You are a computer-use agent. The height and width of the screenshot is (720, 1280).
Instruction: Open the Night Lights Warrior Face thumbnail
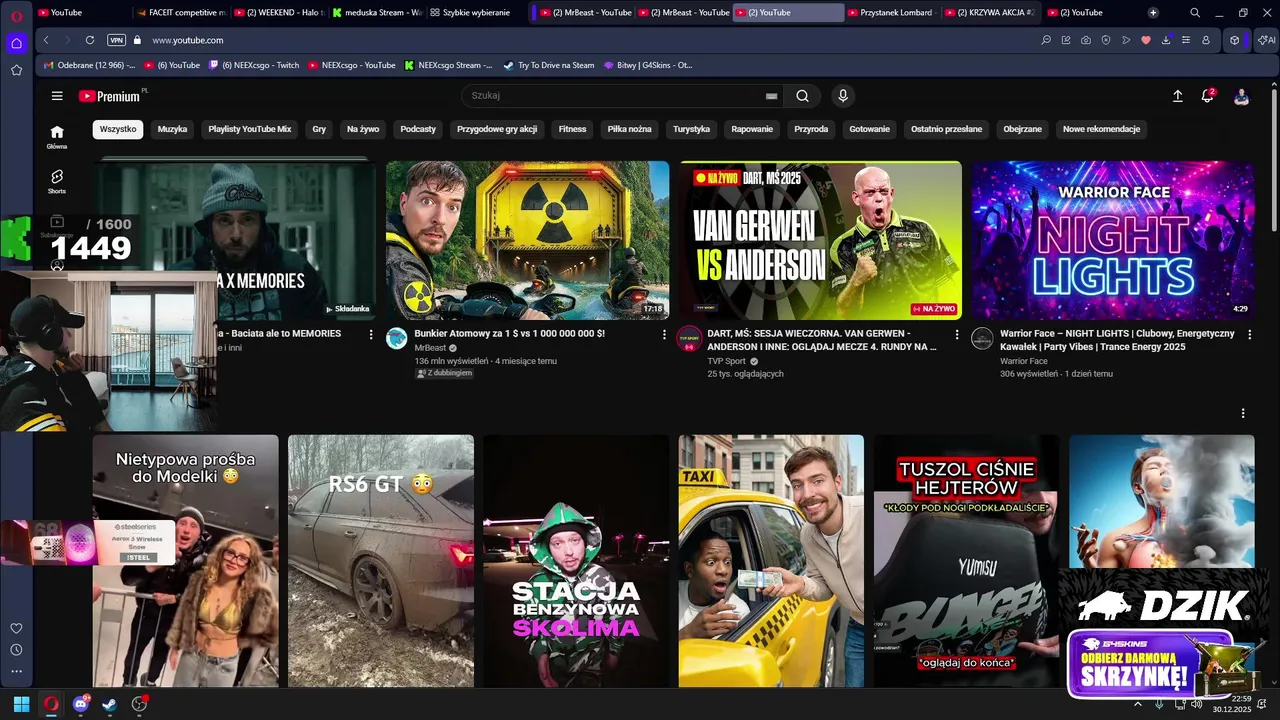tap(1113, 240)
